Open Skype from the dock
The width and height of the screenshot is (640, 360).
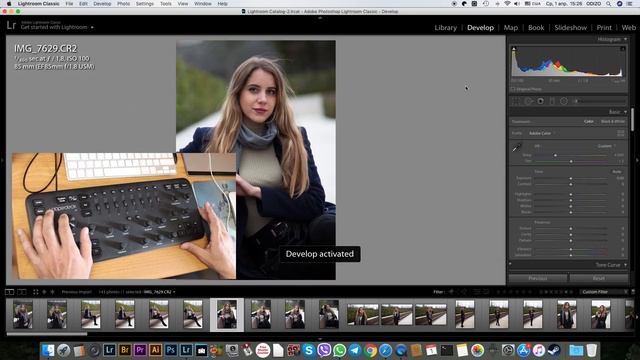pos(309,350)
